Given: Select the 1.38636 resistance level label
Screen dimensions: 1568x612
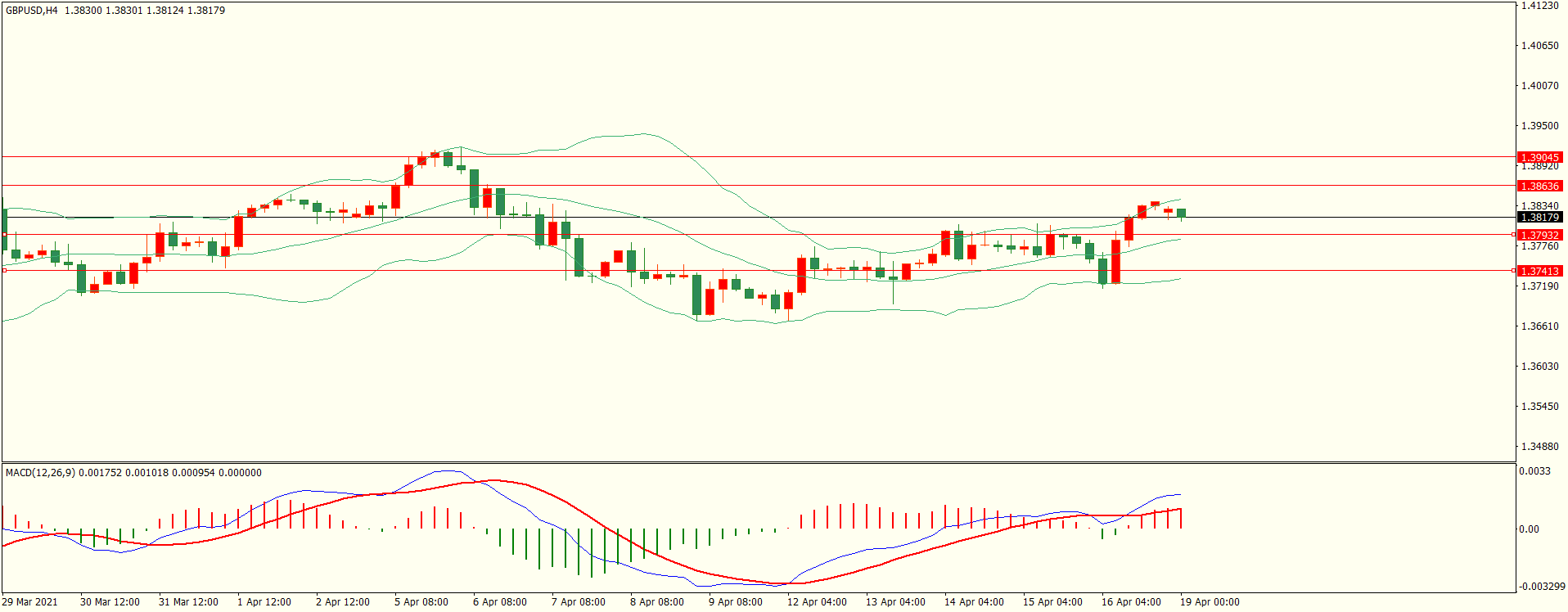Looking at the screenshot, I should tap(1539, 186).
